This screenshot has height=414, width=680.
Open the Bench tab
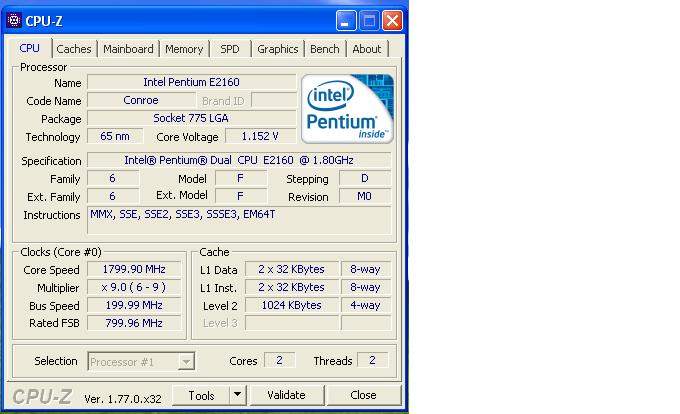click(325, 49)
